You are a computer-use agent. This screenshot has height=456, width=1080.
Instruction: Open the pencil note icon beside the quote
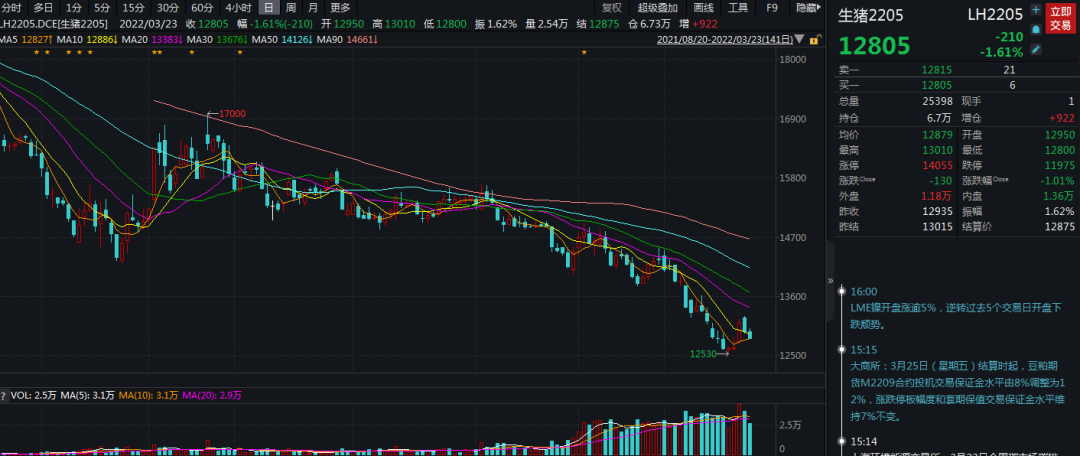[1035, 49]
